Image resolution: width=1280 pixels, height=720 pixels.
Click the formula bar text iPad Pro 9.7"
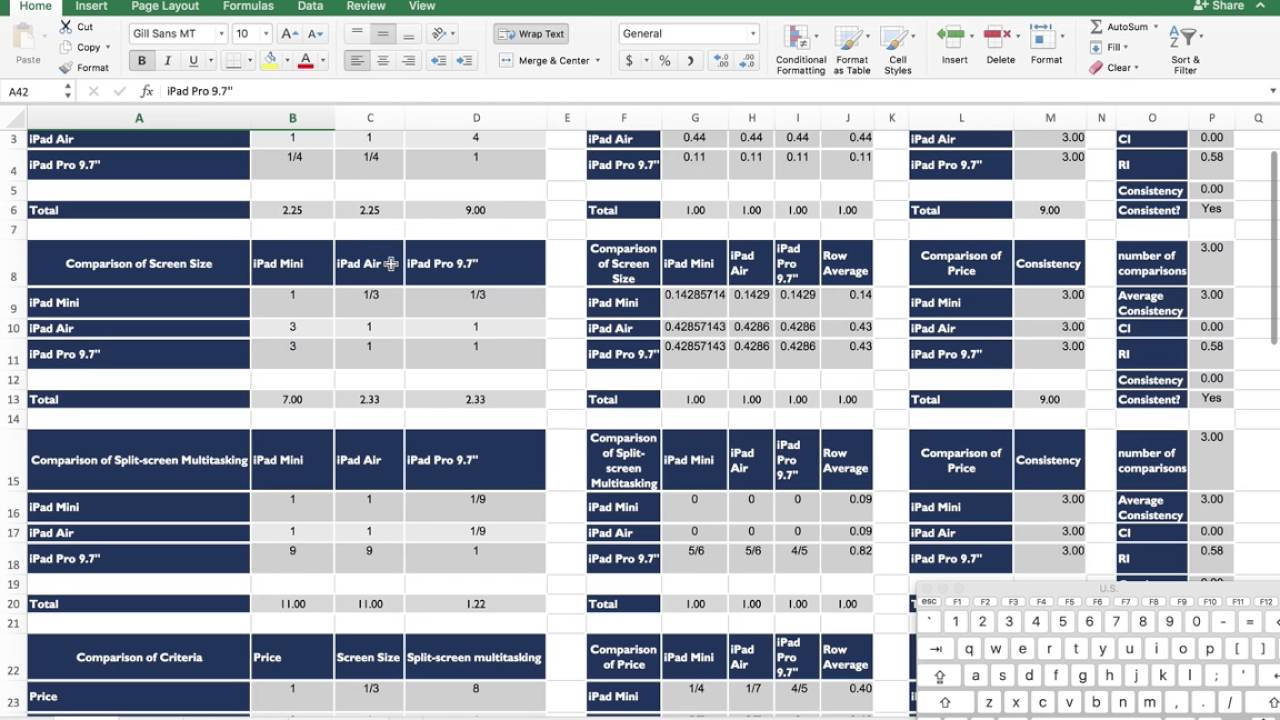(x=200, y=91)
